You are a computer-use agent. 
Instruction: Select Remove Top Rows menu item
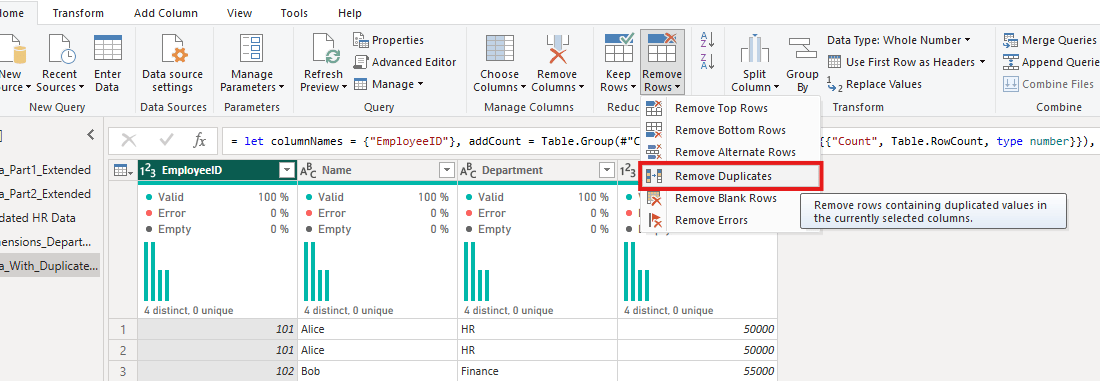click(730, 108)
